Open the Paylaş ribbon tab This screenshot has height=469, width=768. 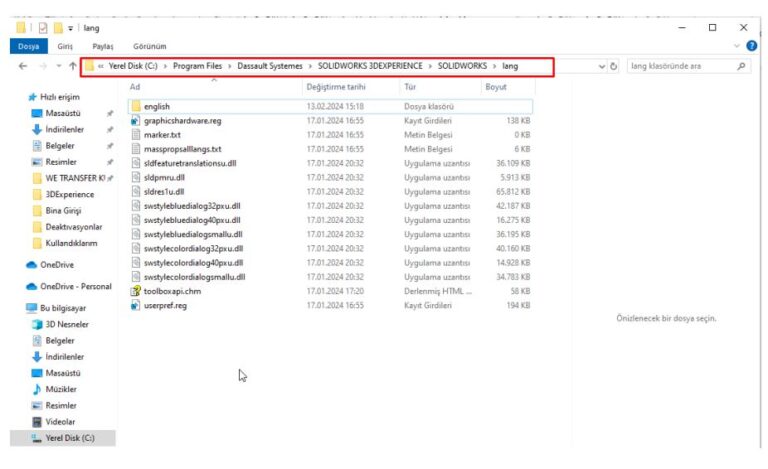[103, 46]
